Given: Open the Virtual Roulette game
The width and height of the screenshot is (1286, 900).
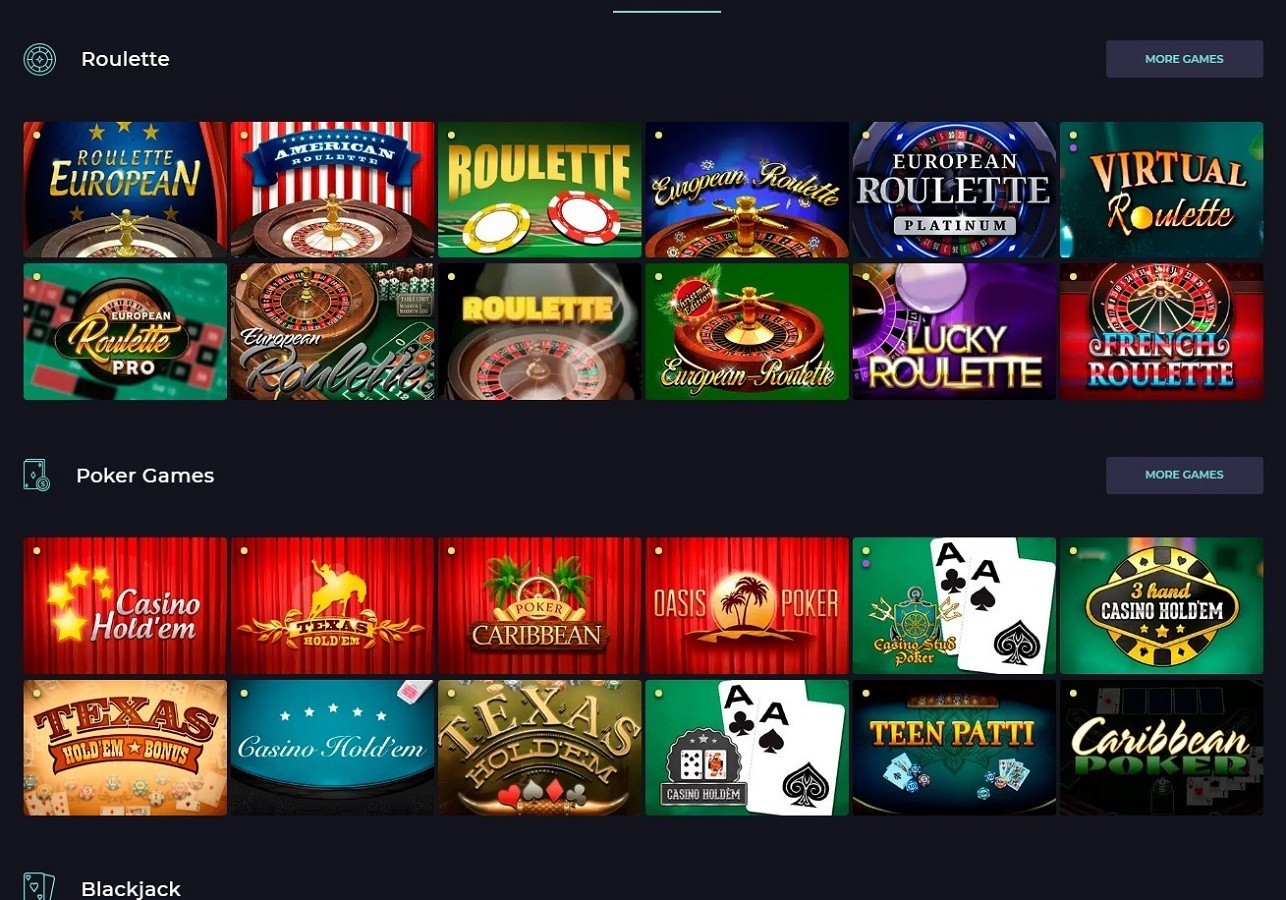Looking at the screenshot, I should pos(1161,190).
